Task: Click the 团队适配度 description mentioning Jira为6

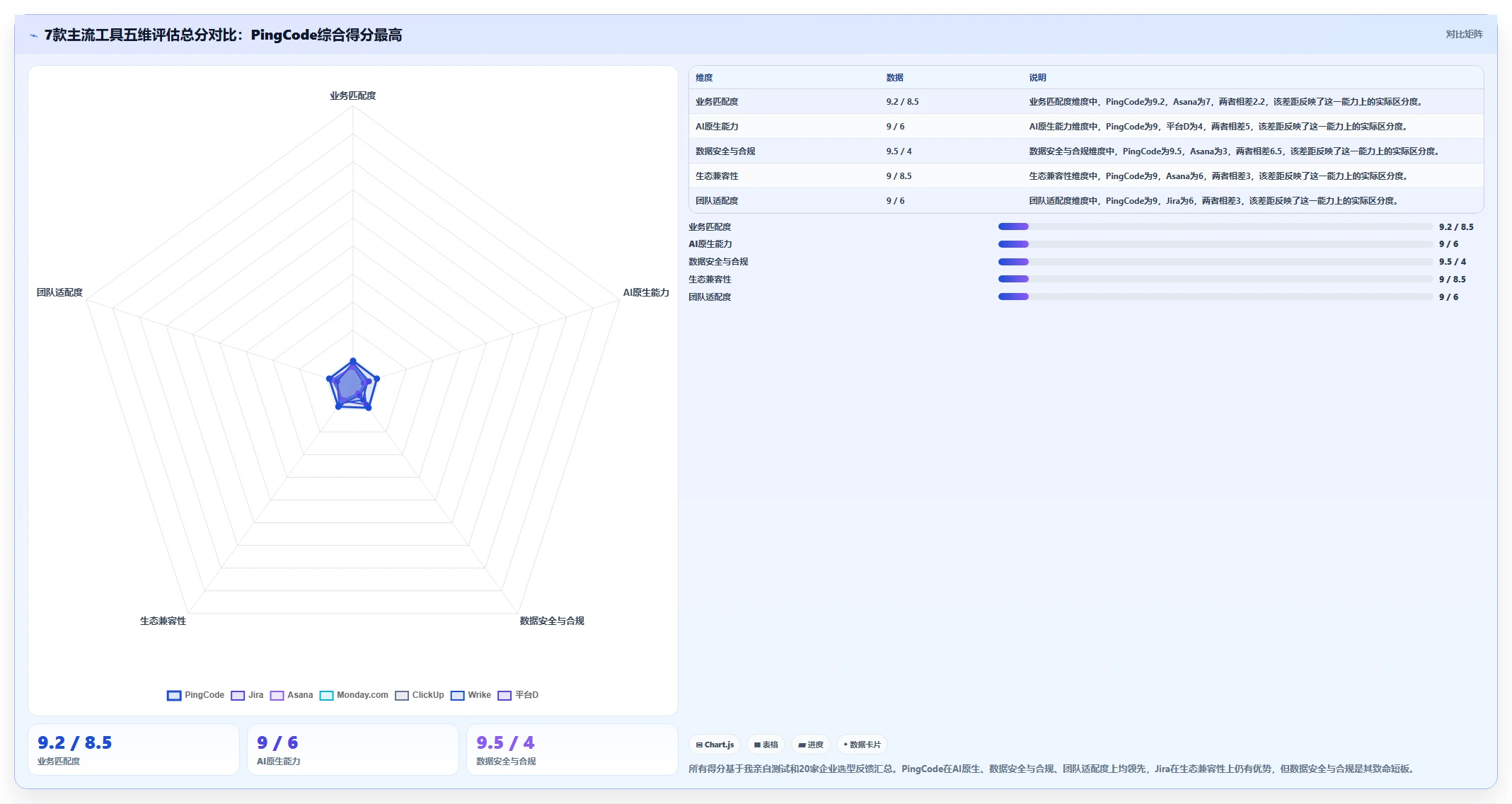Action: click(x=1215, y=201)
